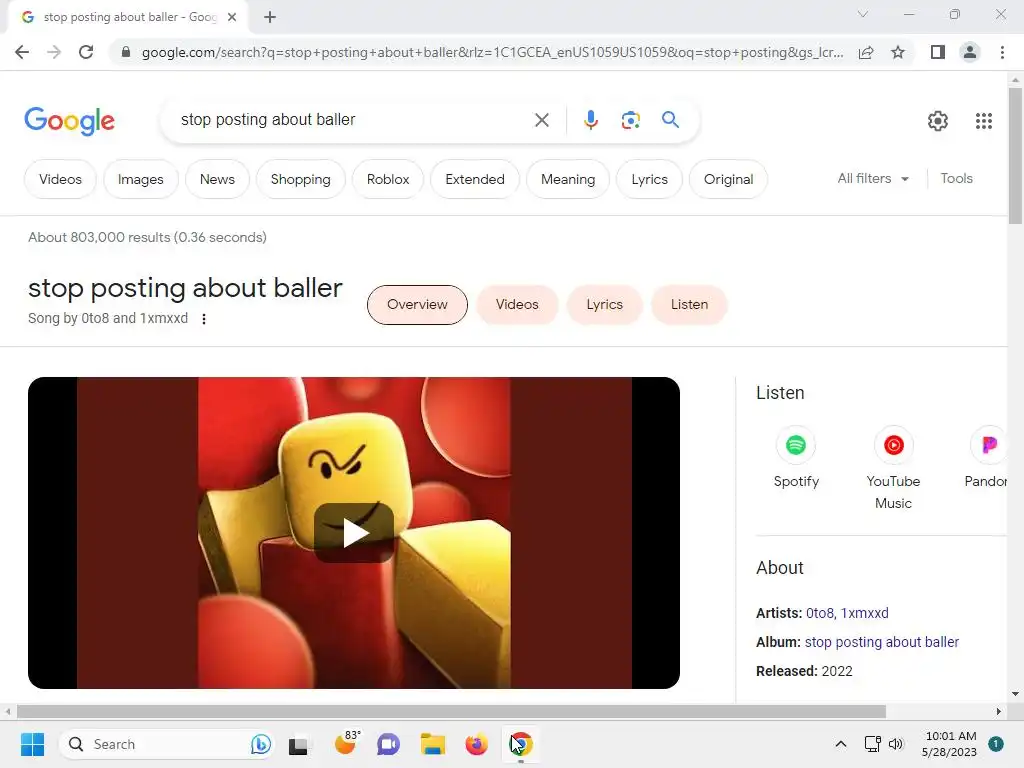Play the baller video

click(354, 533)
